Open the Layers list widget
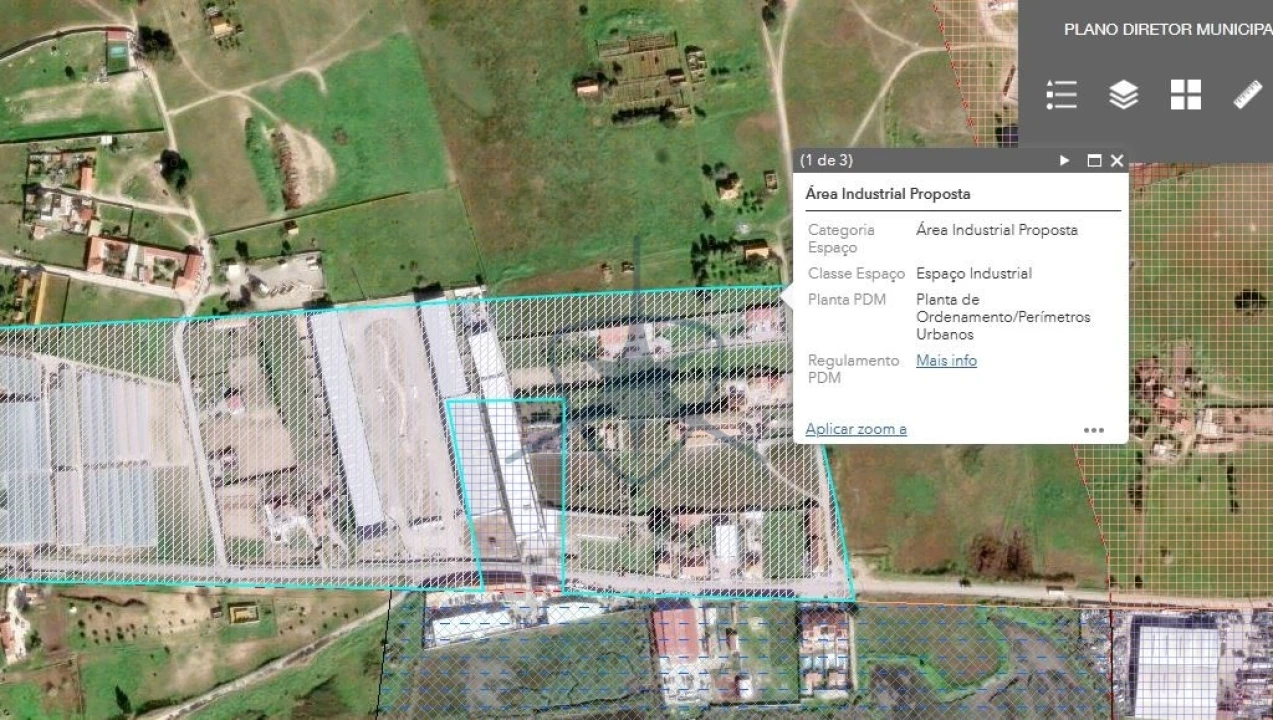This screenshot has height=720, width=1273. pyautogui.click(x=1123, y=95)
